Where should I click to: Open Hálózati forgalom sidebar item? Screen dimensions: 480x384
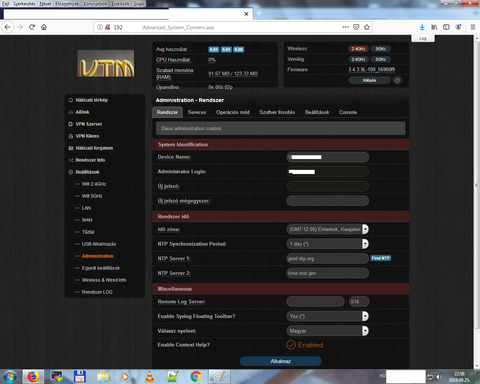(94, 148)
